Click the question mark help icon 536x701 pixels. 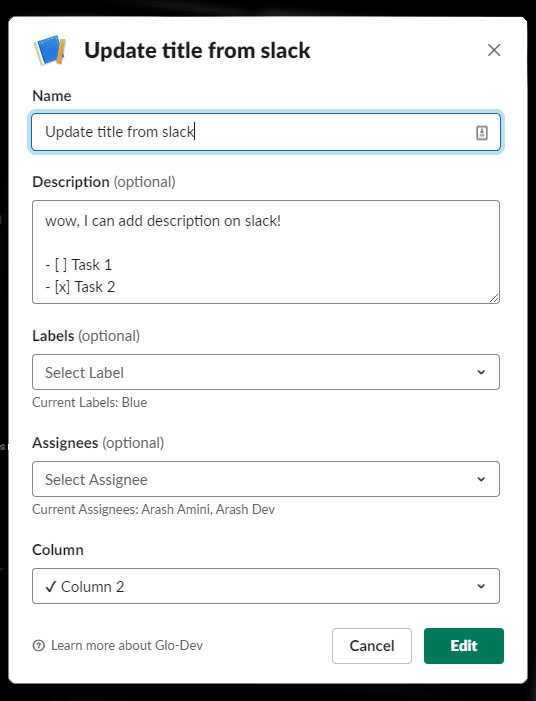tap(39, 646)
